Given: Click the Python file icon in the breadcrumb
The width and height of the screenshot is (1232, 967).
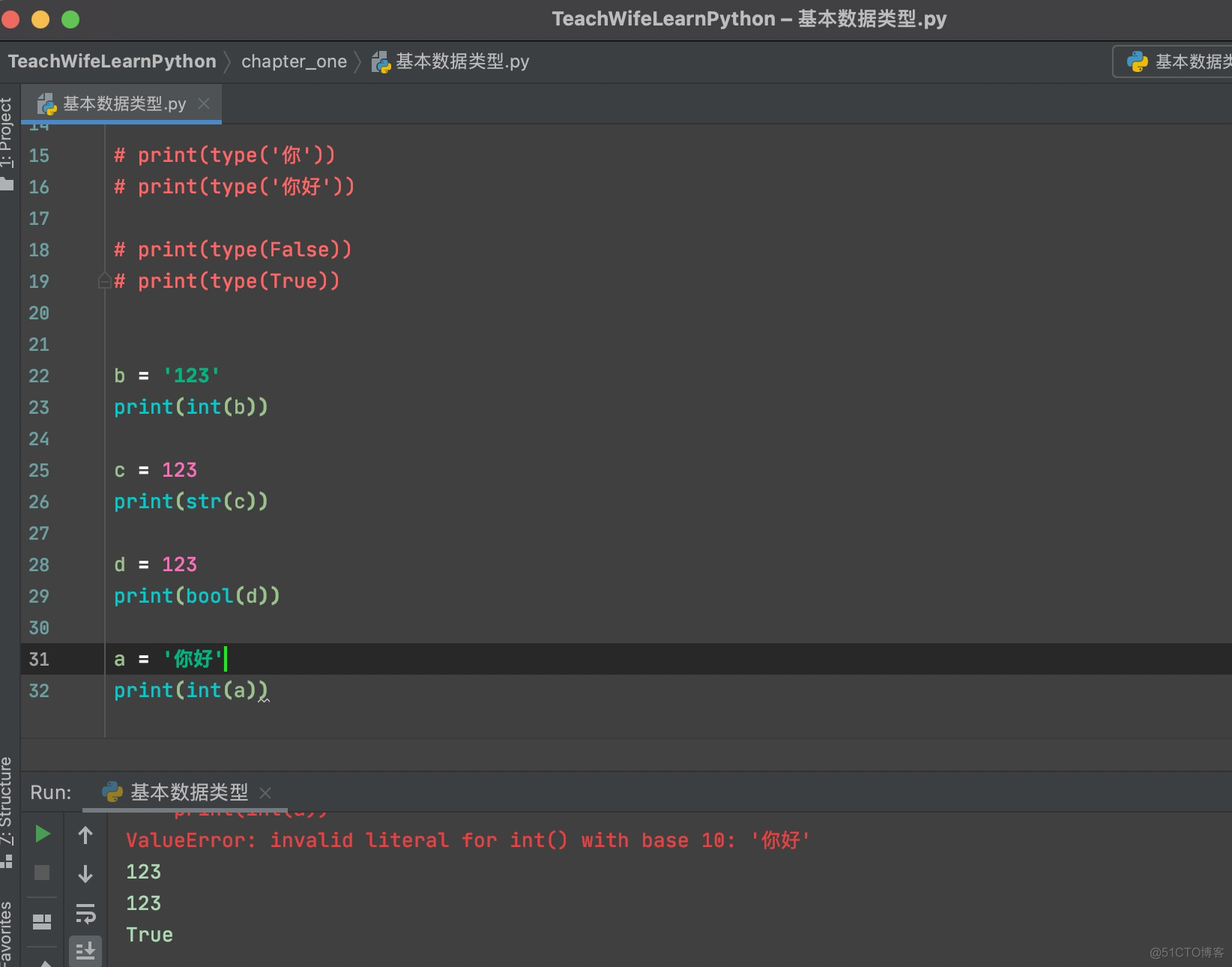Looking at the screenshot, I should pos(381,61).
